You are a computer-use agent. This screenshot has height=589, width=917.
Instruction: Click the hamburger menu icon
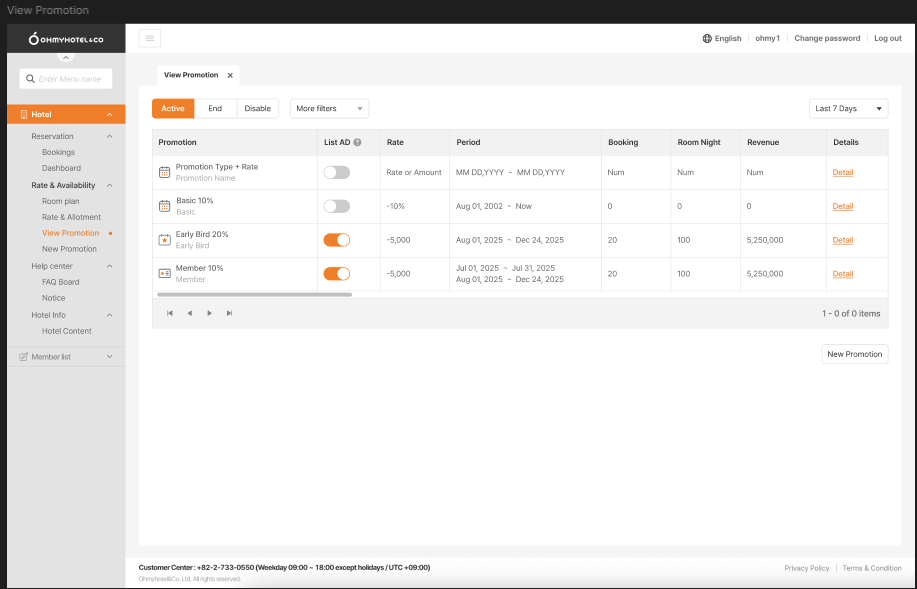[x=150, y=38]
